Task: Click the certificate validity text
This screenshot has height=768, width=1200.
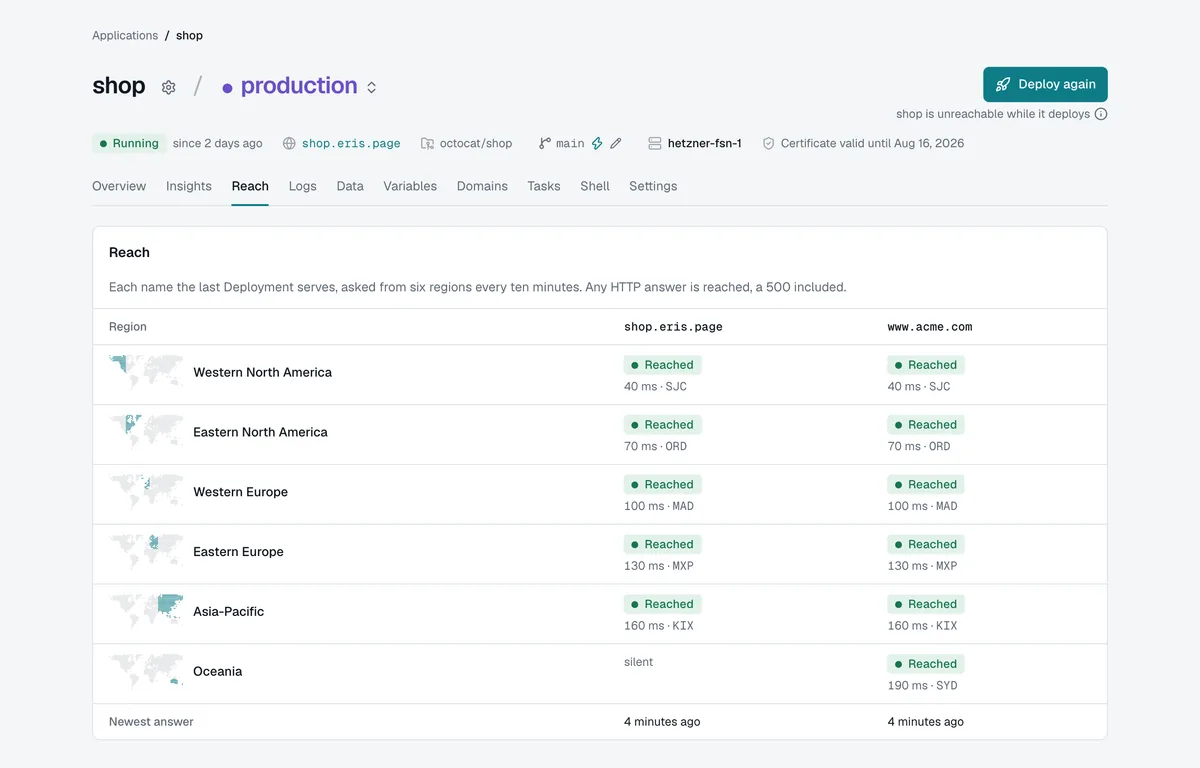Action: tap(872, 143)
